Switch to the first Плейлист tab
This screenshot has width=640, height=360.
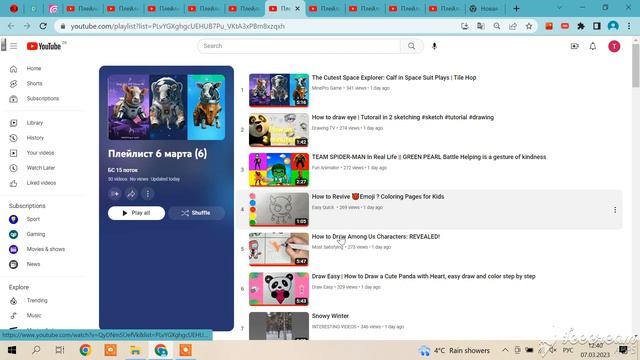click(82, 9)
